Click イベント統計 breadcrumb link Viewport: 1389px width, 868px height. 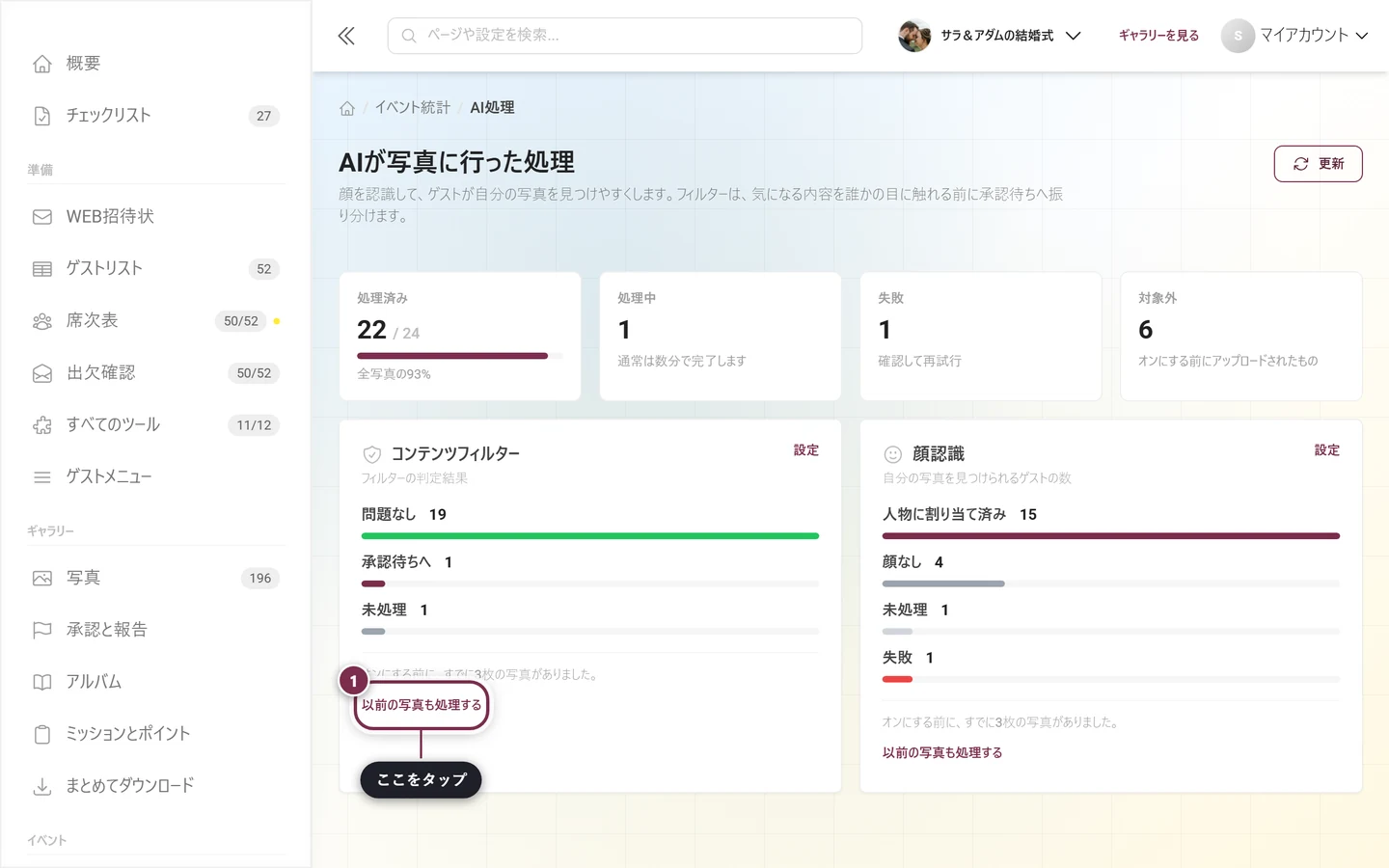point(413,108)
